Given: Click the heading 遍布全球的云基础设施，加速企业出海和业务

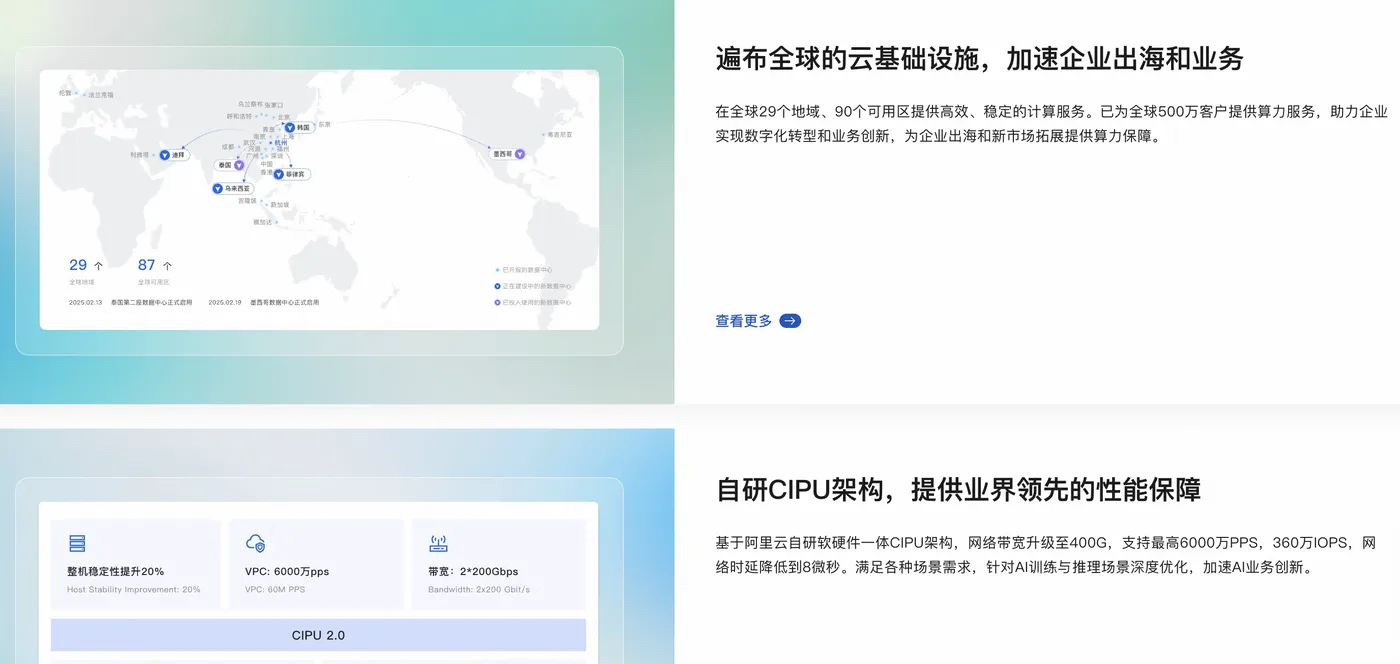Looking at the screenshot, I should pyautogui.click(x=979, y=58).
